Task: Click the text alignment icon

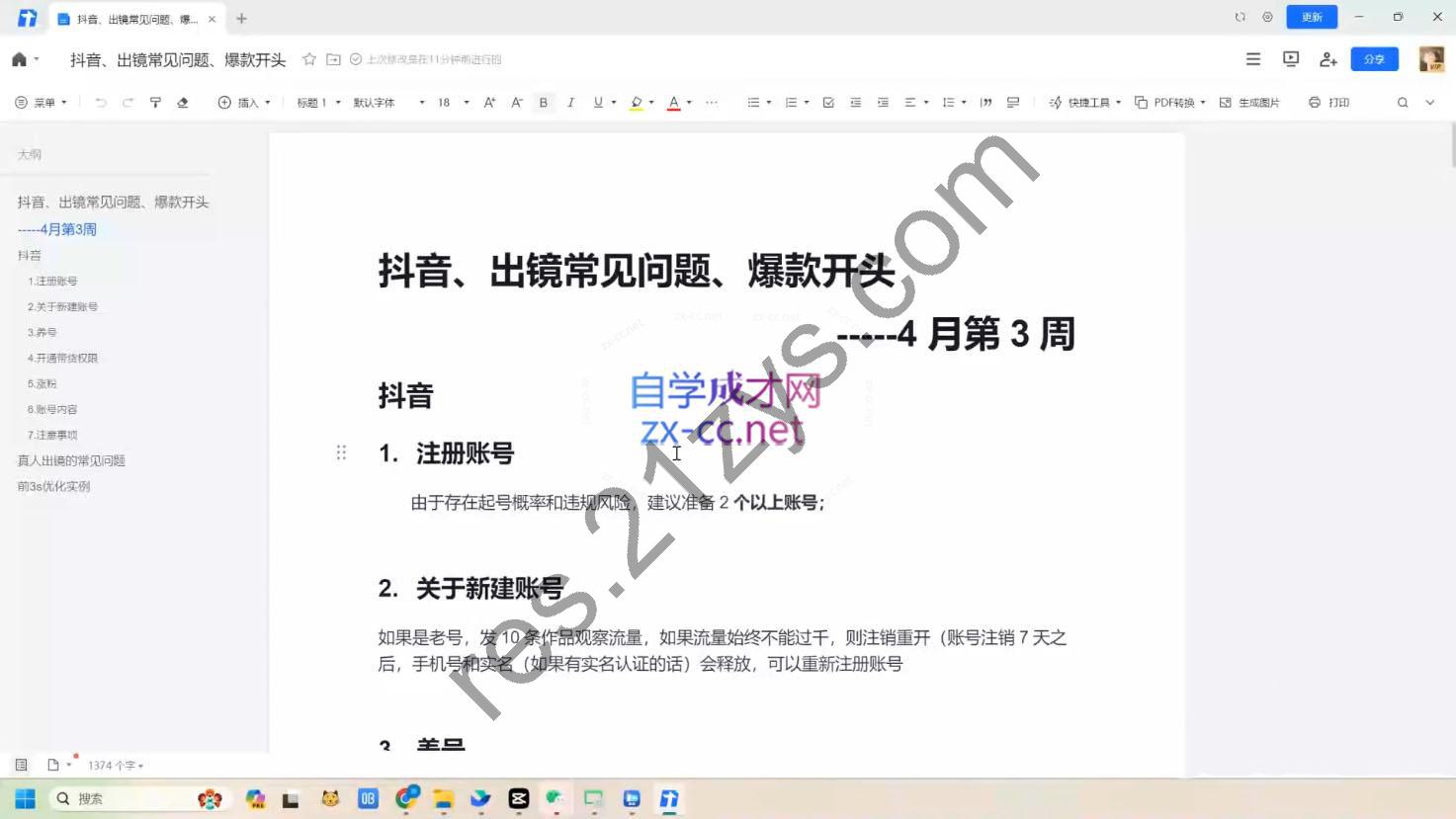Action: point(910,103)
